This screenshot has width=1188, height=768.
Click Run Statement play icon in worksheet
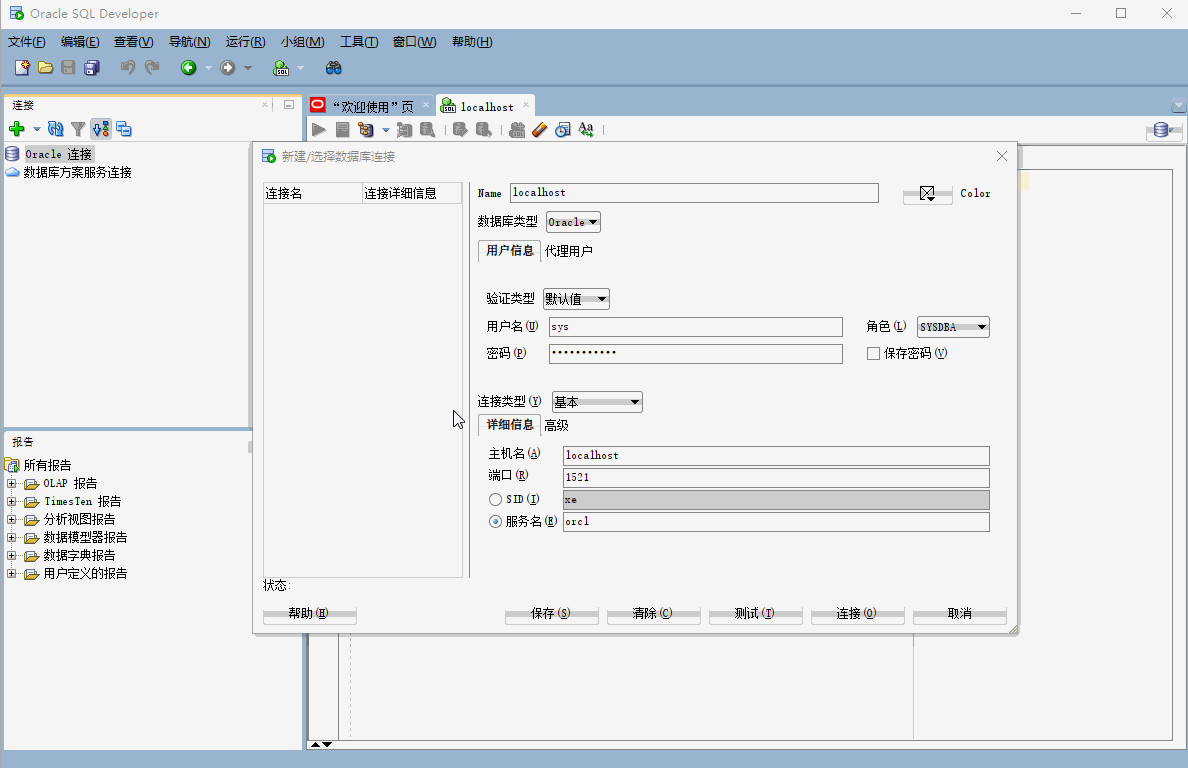point(319,130)
